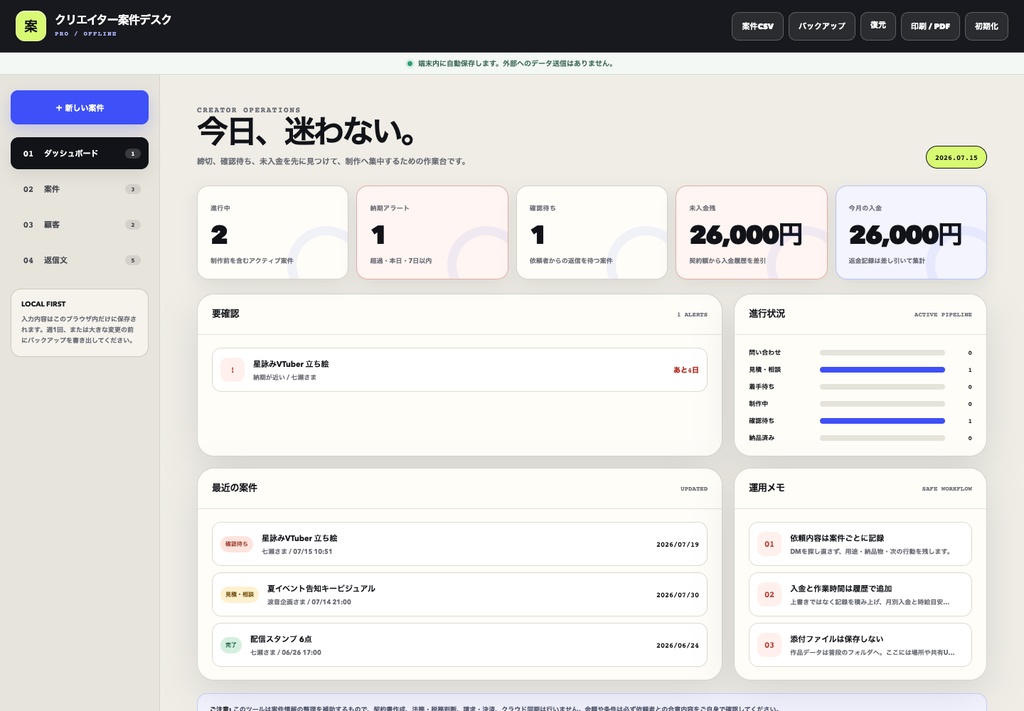Click the バックアップ button
This screenshot has width=1024, height=711.
(x=822, y=26)
